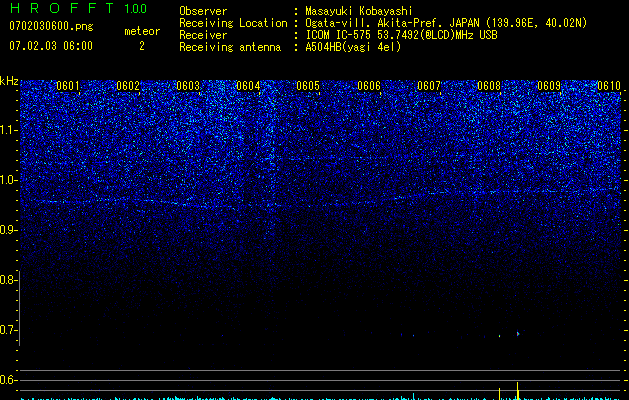Click the Receiver label

pos(203,35)
